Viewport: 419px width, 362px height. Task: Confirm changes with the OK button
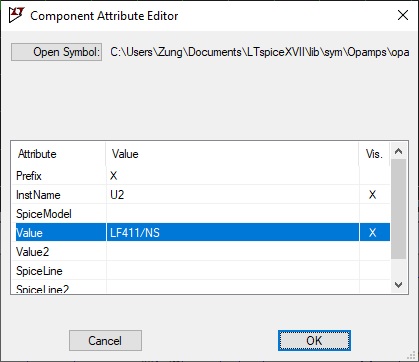[314, 340]
